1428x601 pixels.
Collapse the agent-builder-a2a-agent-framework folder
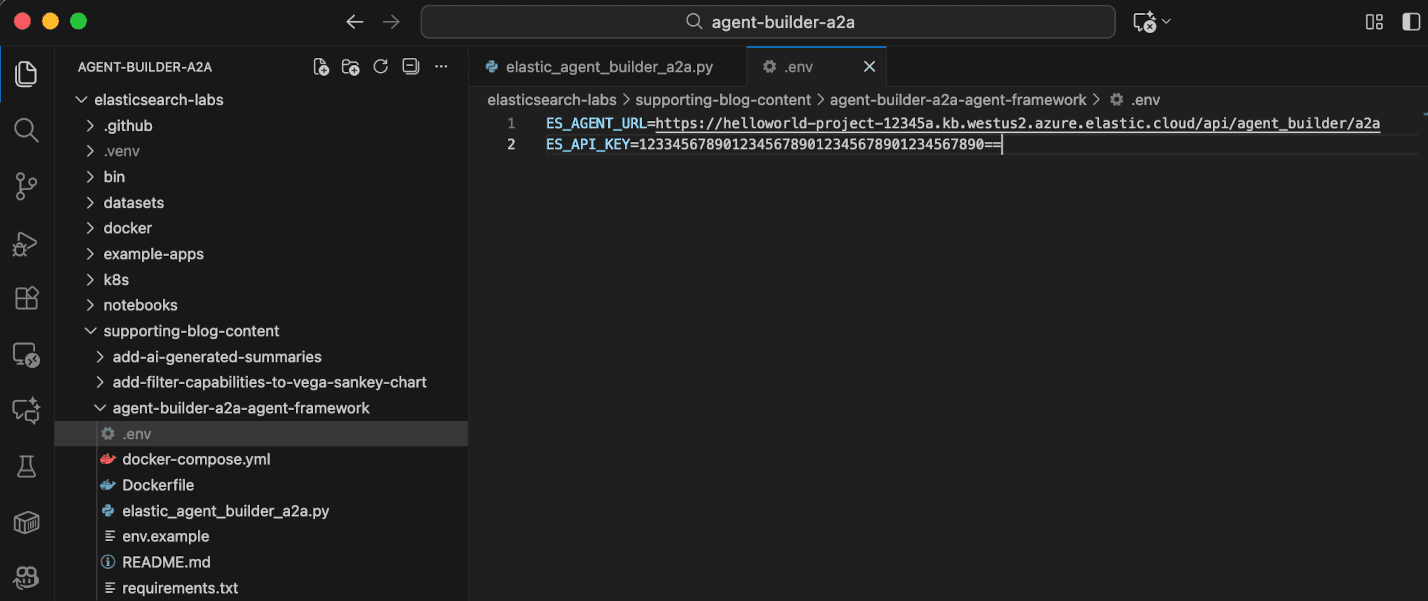pyautogui.click(x=240, y=408)
